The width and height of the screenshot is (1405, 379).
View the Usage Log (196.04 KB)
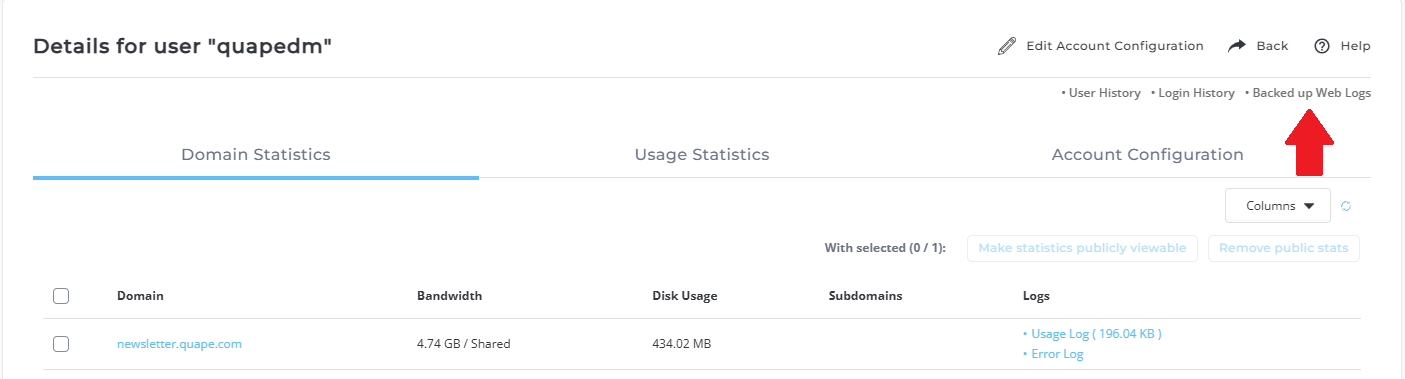(x=1092, y=334)
